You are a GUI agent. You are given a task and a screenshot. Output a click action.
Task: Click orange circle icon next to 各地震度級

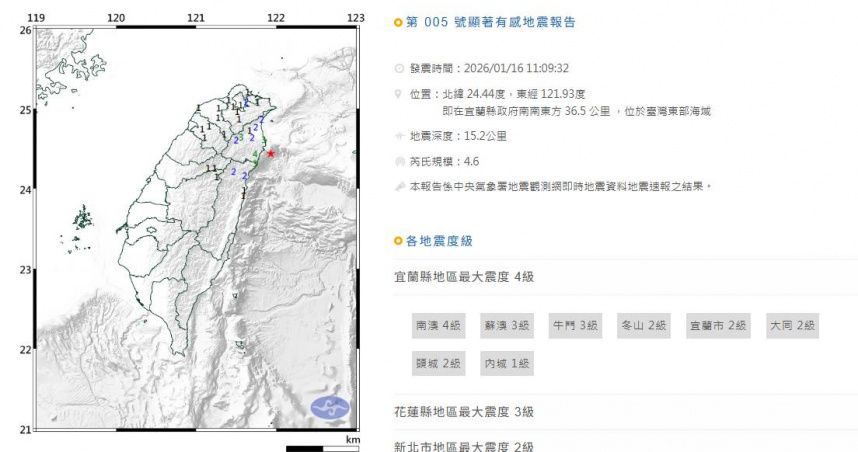click(x=398, y=241)
